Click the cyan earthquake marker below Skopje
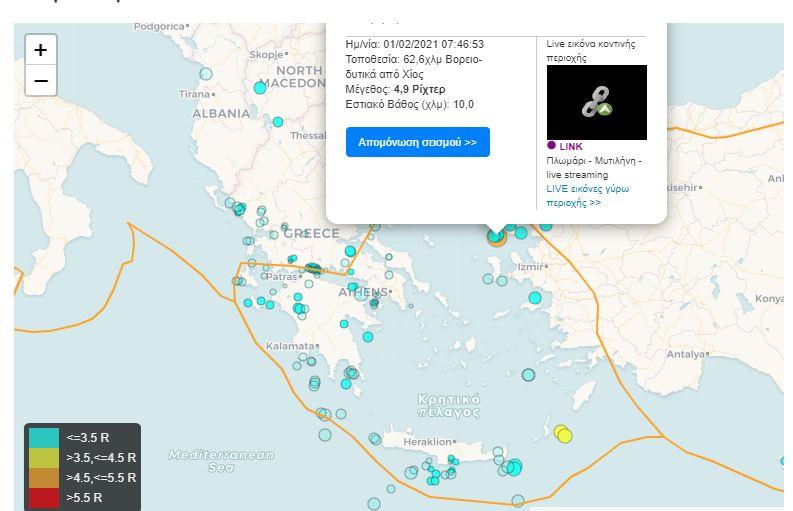The image size is (793, 511). [x=260, y=88]
